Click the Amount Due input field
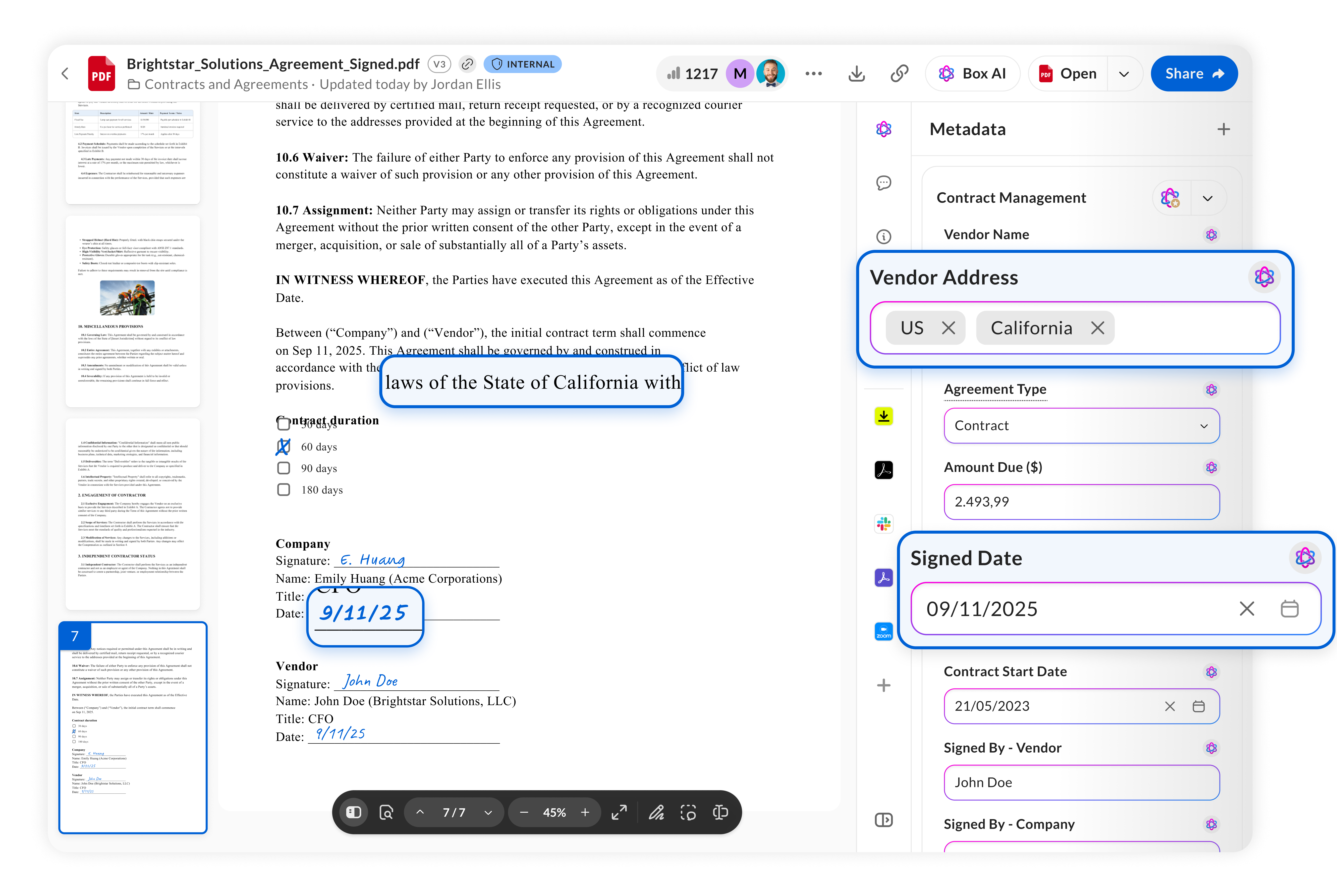This screenshot has width=1337, height=896. (x=1082, y=502)
